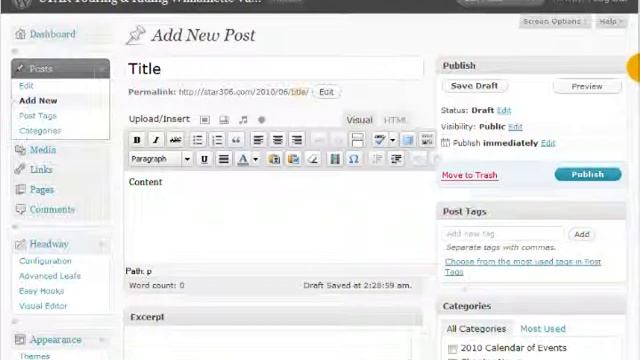Image resolution: width=640 pixels, height=360 pixels.
Task: Switch to the HTML editor tab
Action: pos(395,120)
